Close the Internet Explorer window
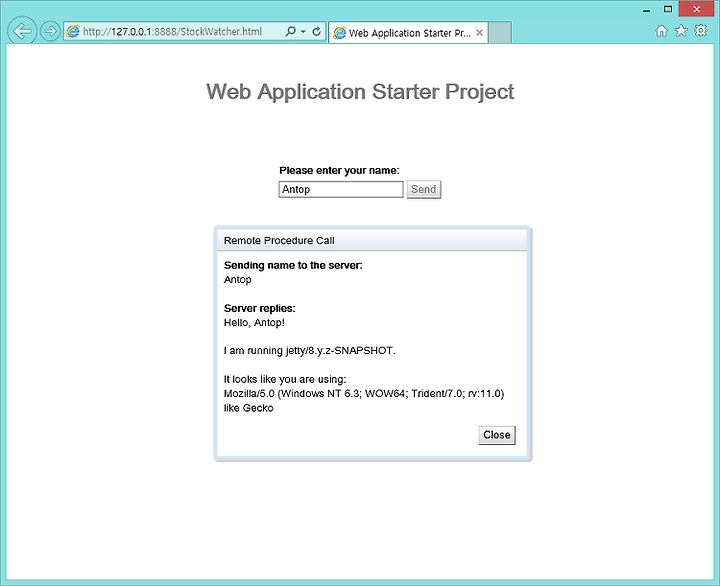The image size is (720, 586). [697, 9]
